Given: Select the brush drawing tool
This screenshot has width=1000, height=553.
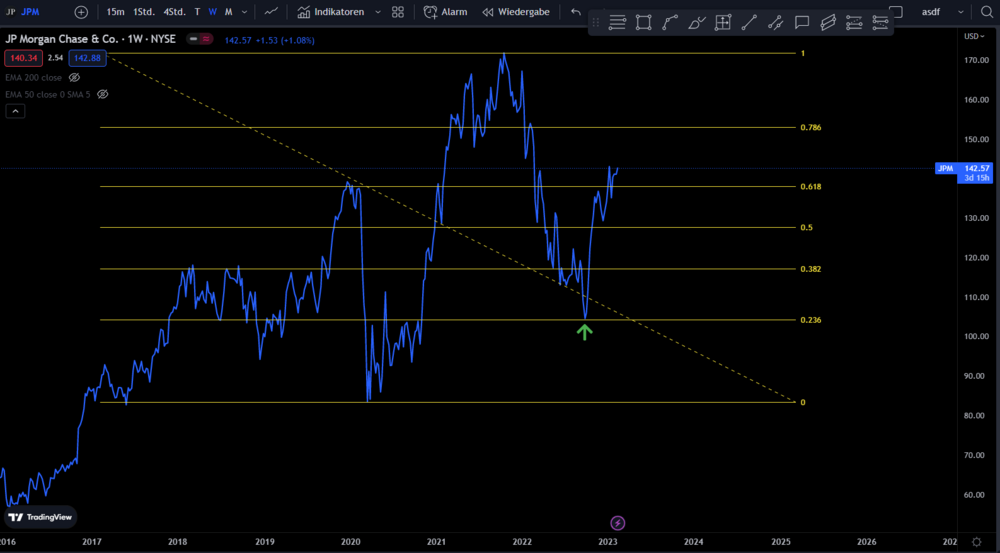Looking at the screenshot, I should pos(696,23).
